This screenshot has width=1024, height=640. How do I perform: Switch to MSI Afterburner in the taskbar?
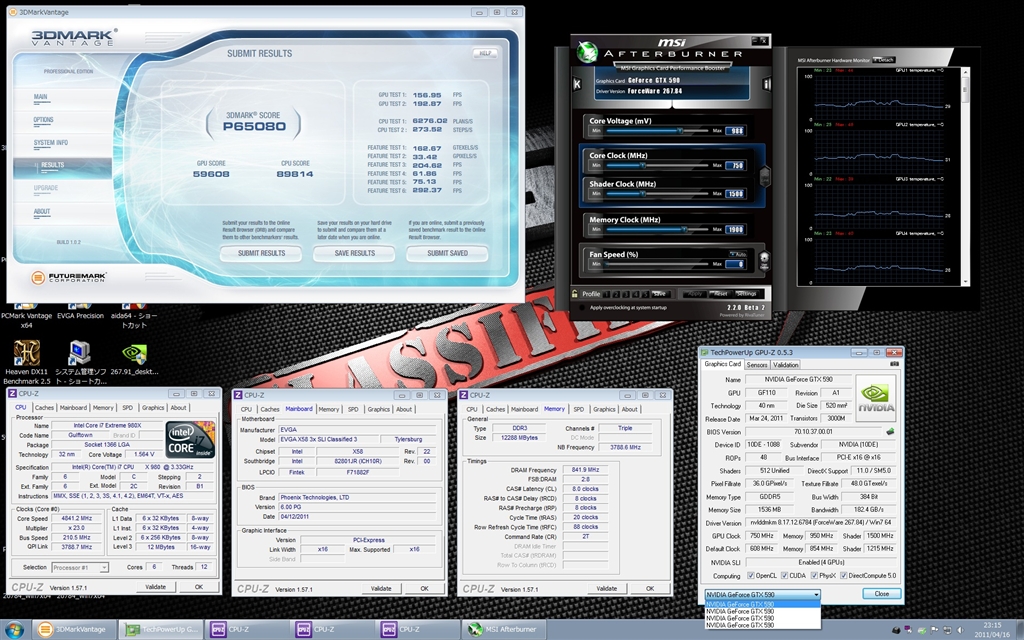point(504,630)
